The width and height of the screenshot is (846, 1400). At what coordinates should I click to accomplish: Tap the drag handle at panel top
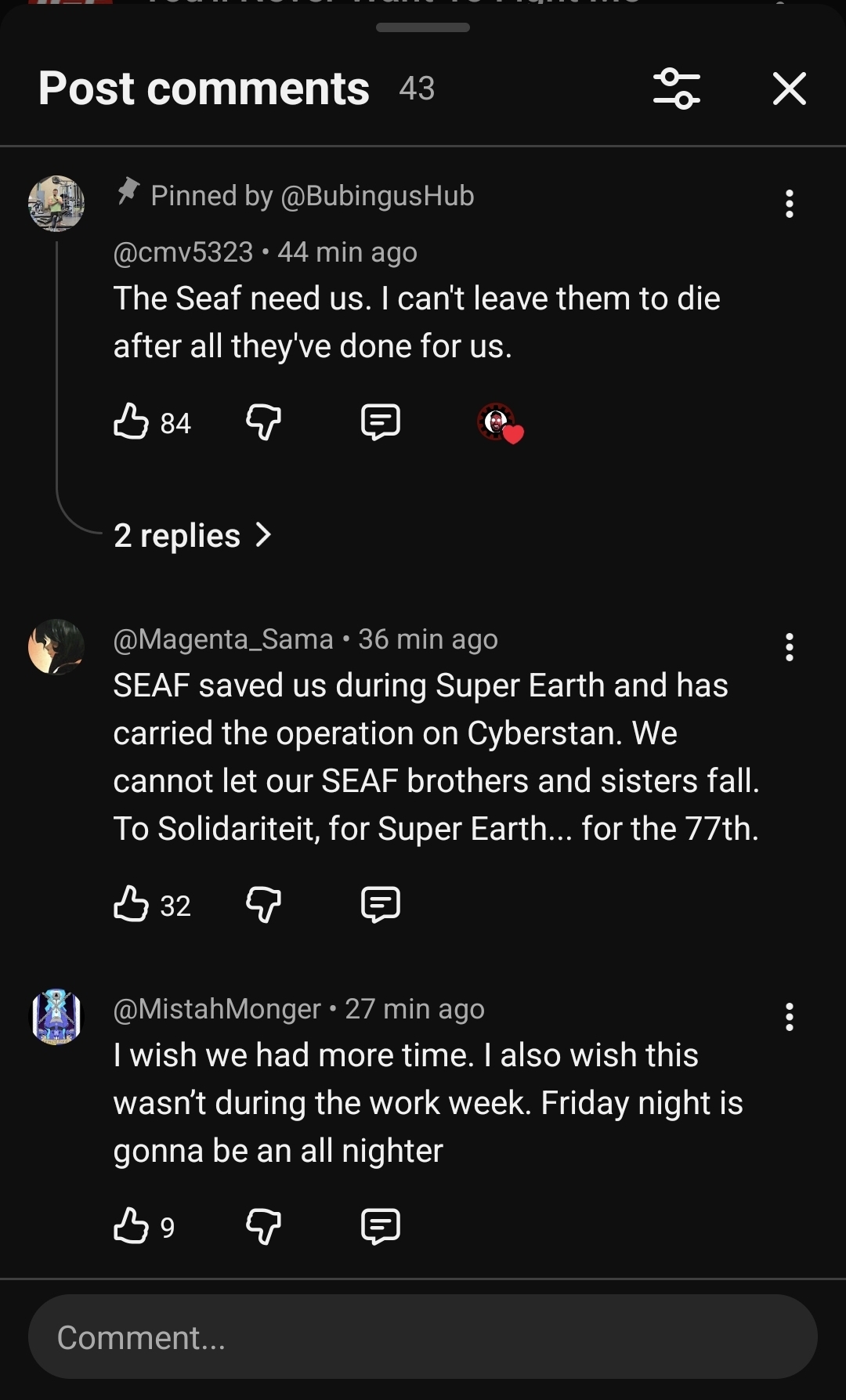tap(423, 27)
